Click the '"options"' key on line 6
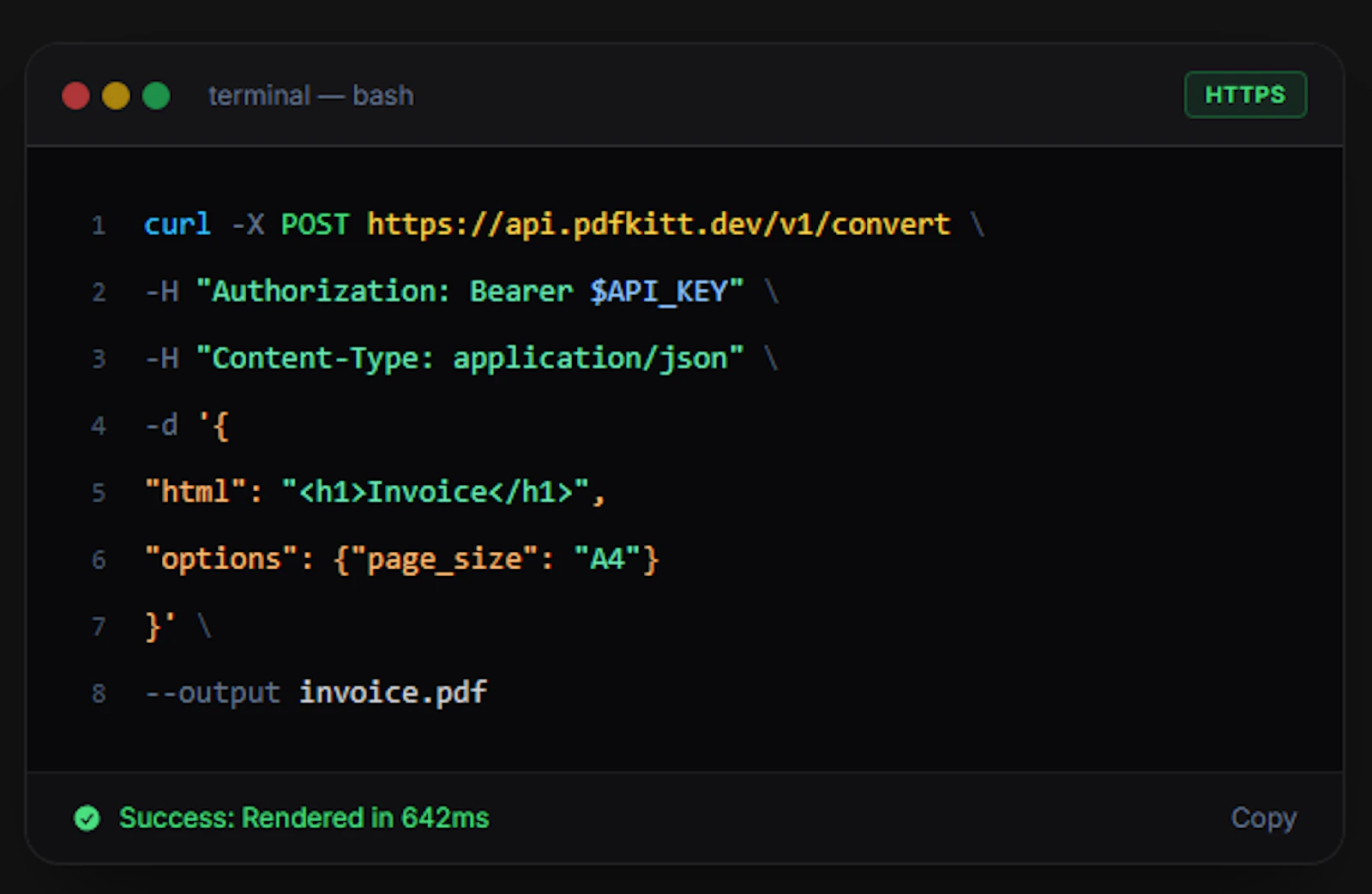 (x=221, y=559)
